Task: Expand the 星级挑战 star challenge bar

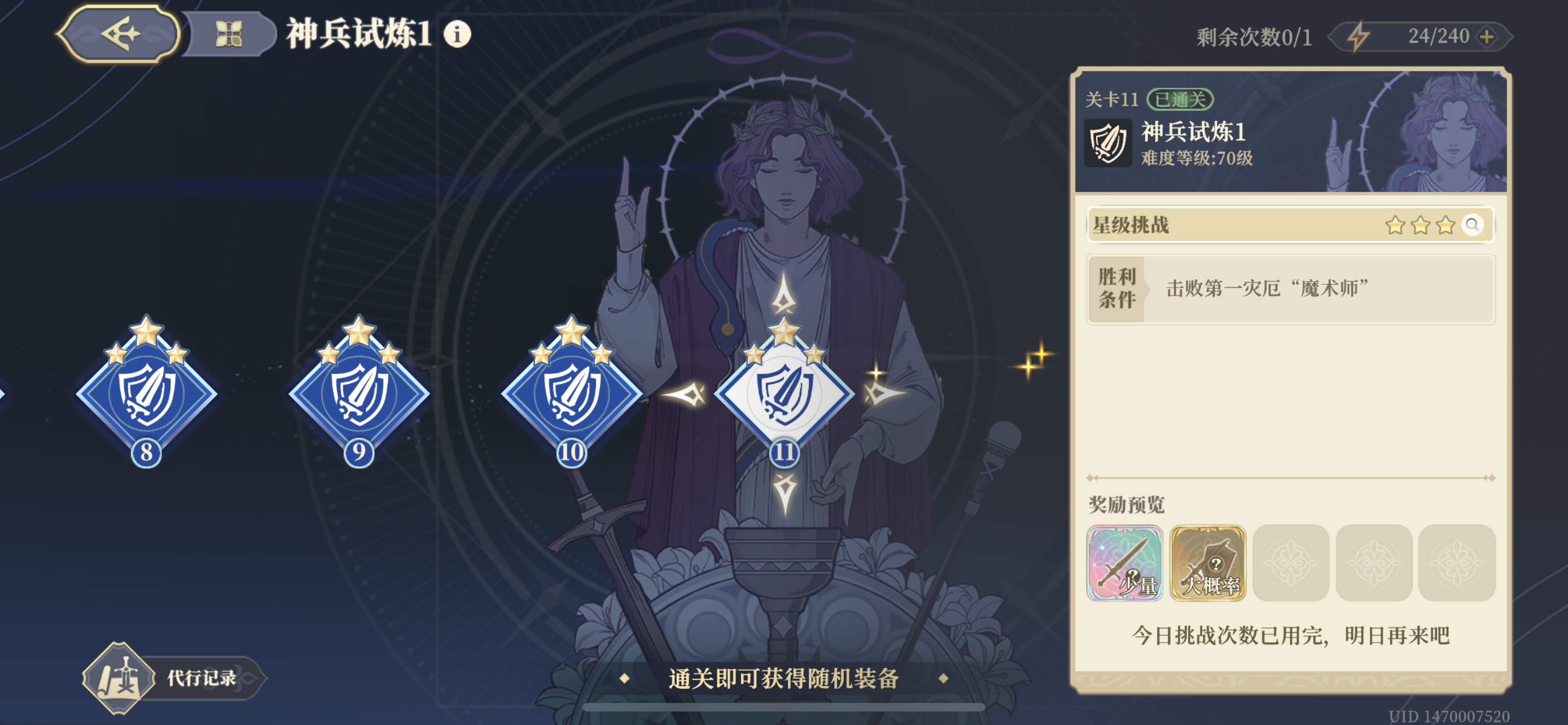Action: [1290, 225]
